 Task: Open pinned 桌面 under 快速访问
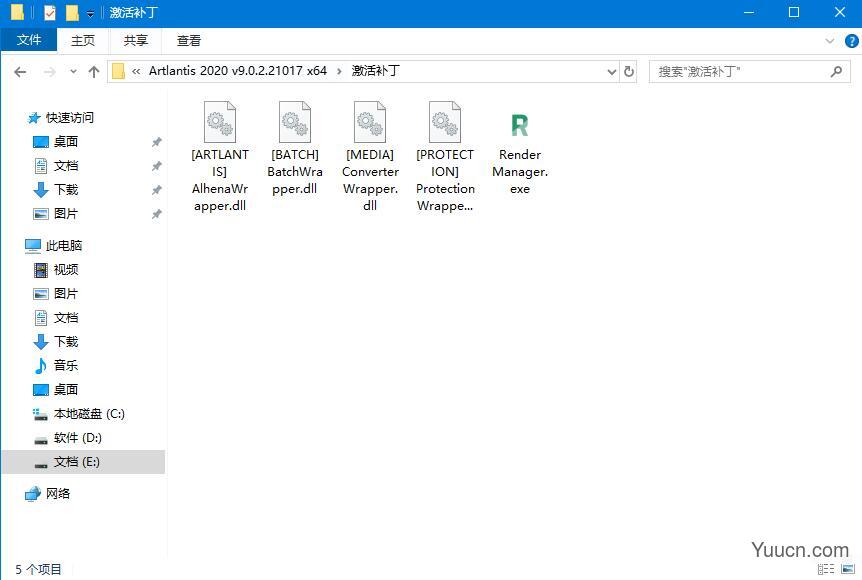[x=66, y=142]
